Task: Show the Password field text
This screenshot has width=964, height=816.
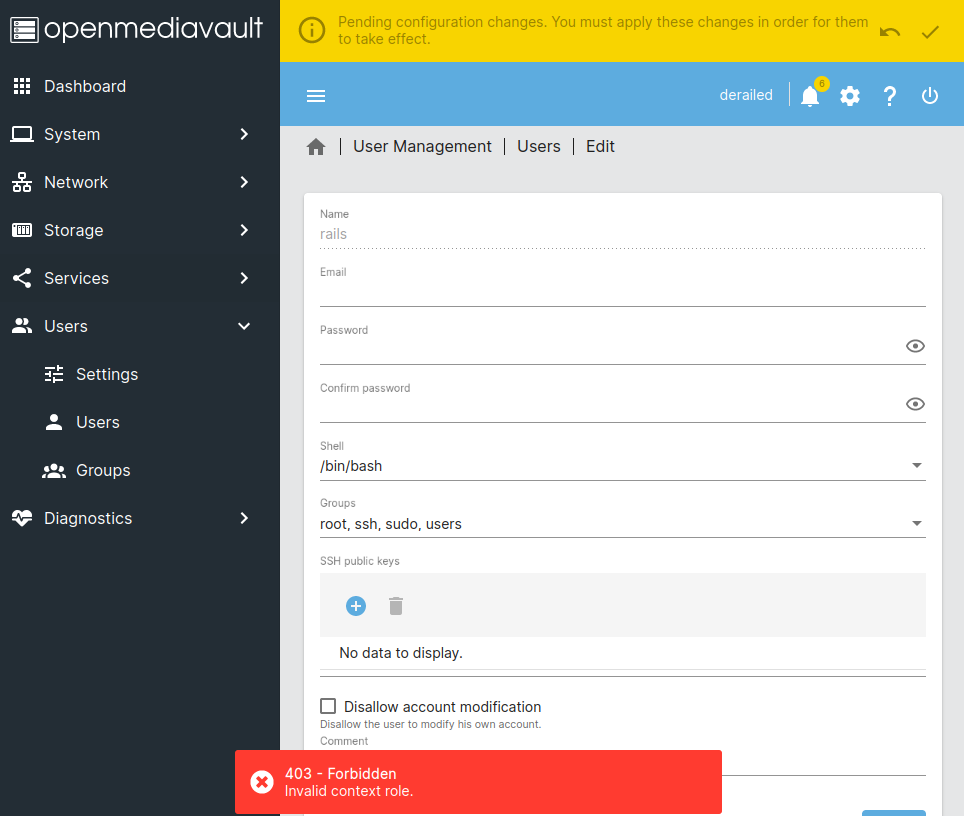Action: coord(915,346)
